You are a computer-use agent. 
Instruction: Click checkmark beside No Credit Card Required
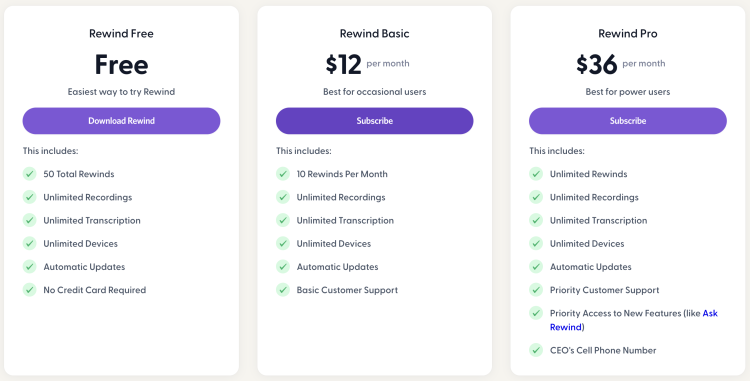(x=30, y=290)
